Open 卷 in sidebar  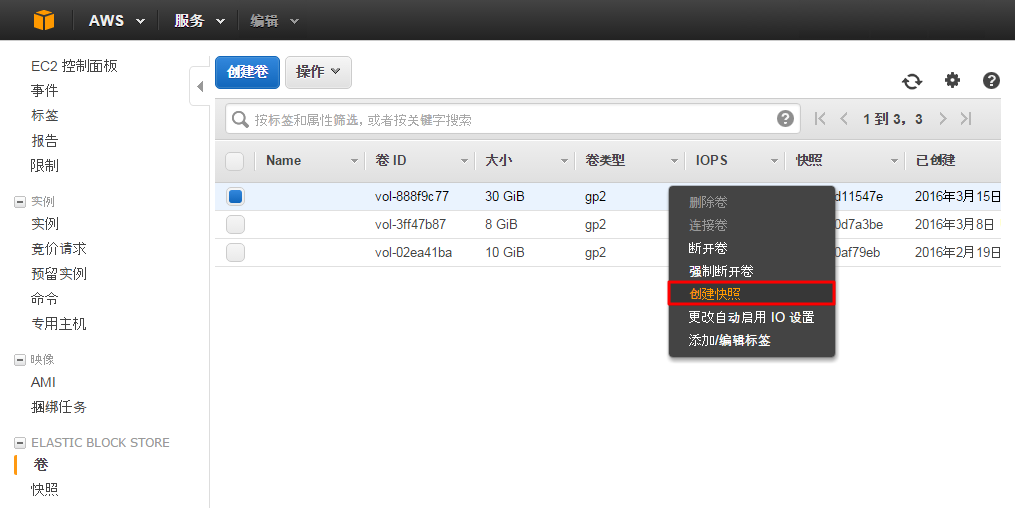[x=41, y=465]
